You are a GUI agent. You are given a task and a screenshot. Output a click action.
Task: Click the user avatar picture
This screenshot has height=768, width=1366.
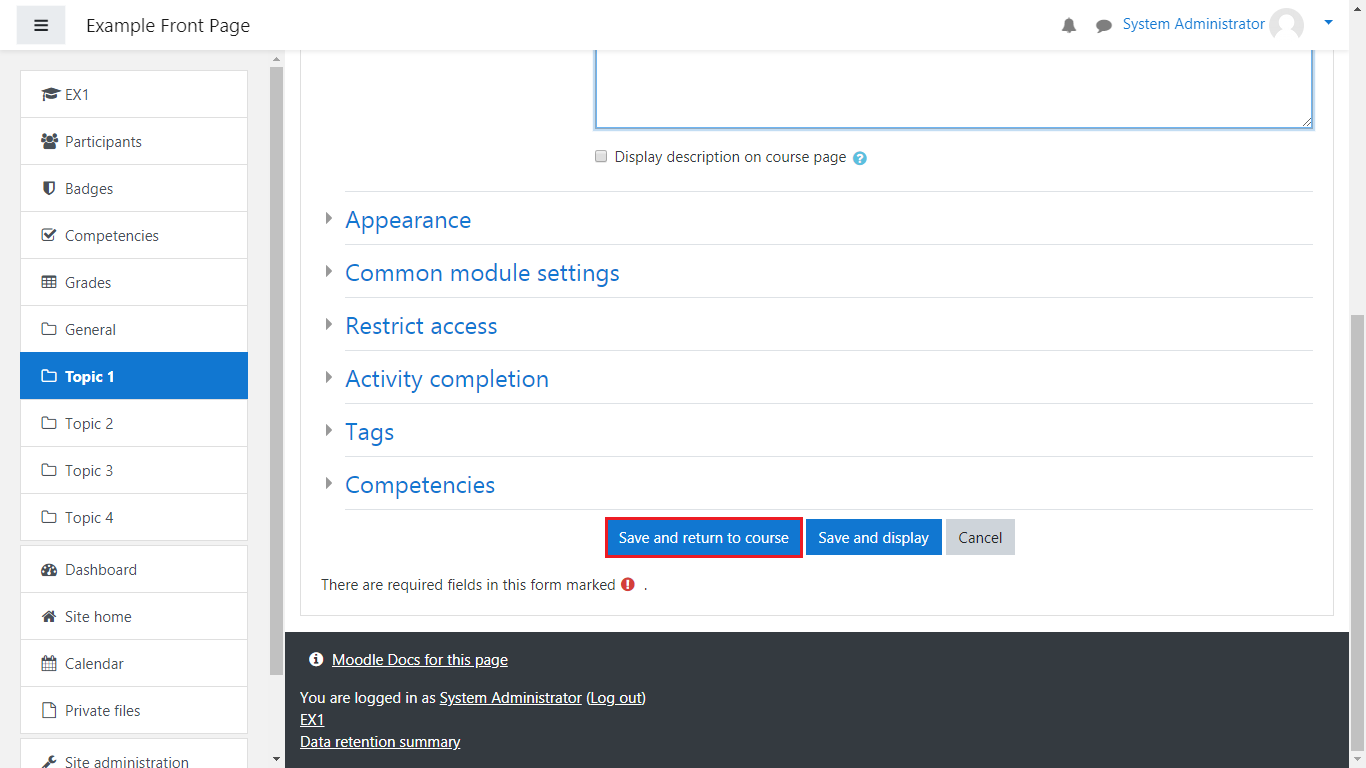point(1286,25)
